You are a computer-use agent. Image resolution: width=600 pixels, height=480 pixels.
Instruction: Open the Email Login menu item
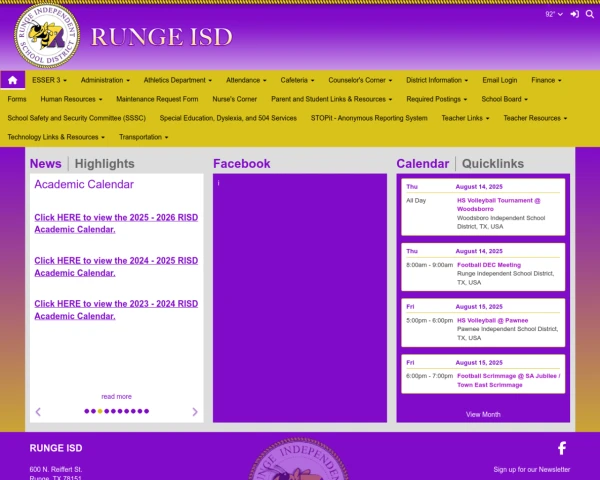499,80
